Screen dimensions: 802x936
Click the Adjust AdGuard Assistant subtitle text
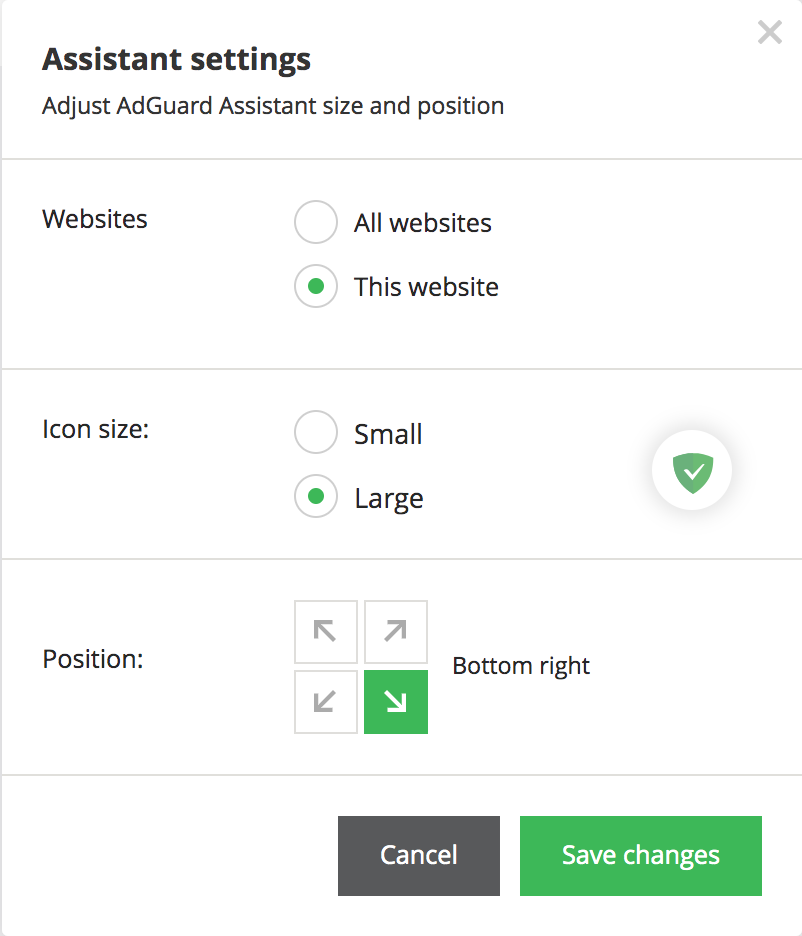click(273, 106)
